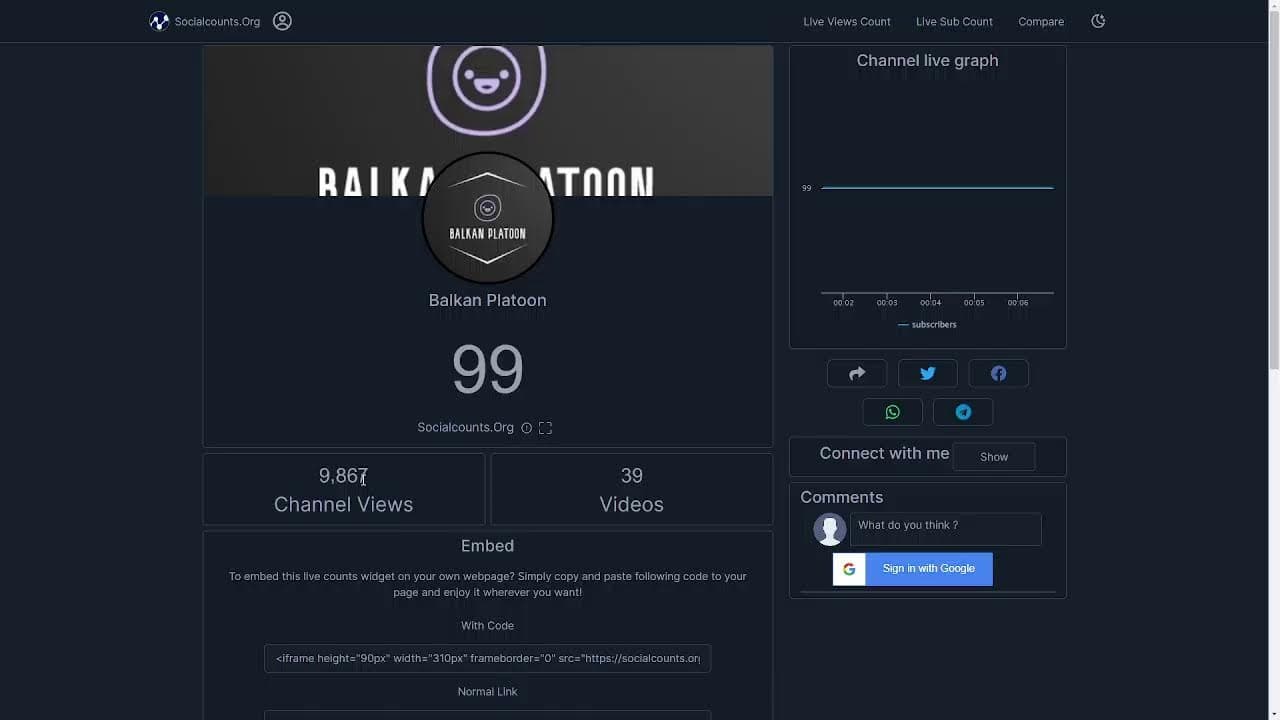Click the 'What do you think ?' comment field
The image size is (1280, 720).
point(945,529)
